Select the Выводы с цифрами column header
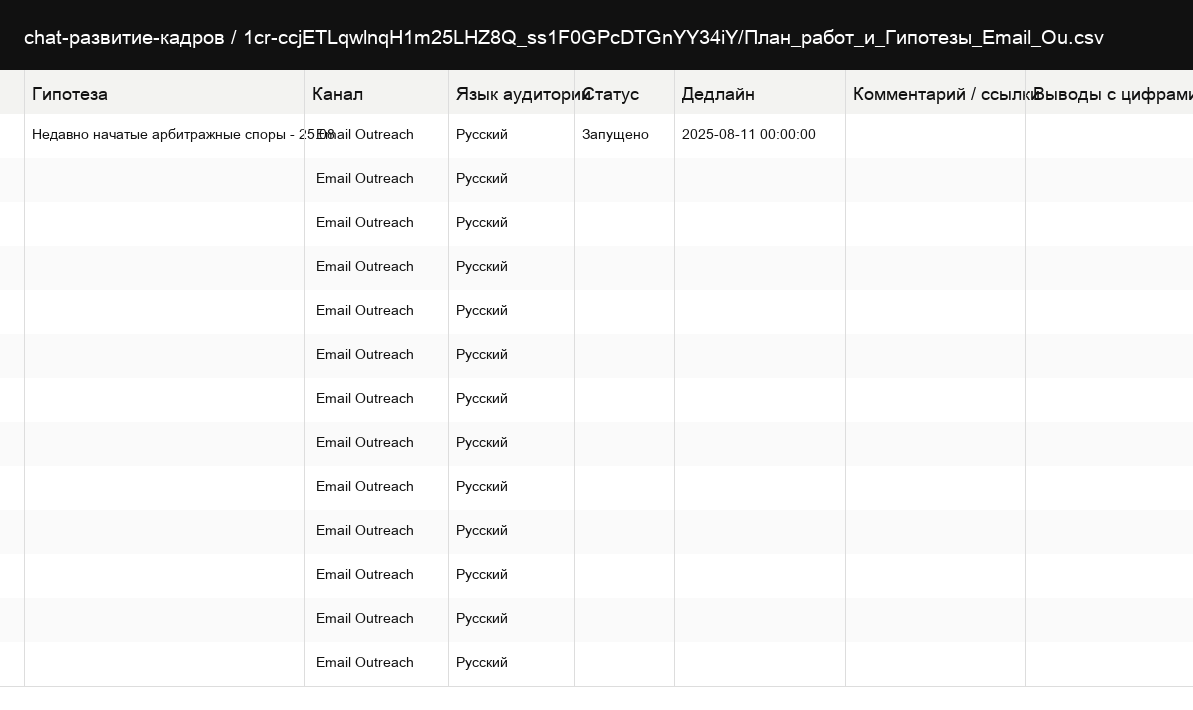Viewport: 1193px width, 710px height. click(x=1109, y=94)
